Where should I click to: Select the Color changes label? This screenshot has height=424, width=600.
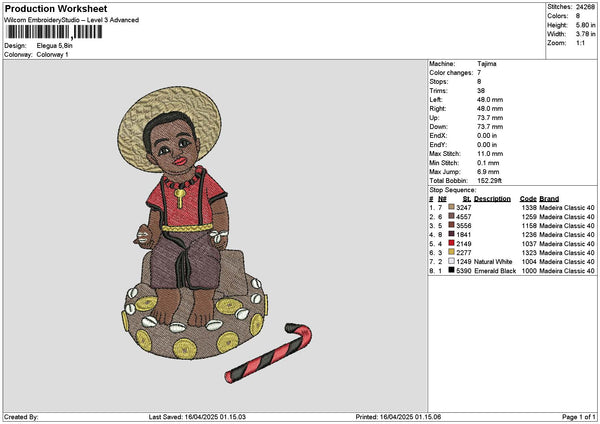(451, 73)
